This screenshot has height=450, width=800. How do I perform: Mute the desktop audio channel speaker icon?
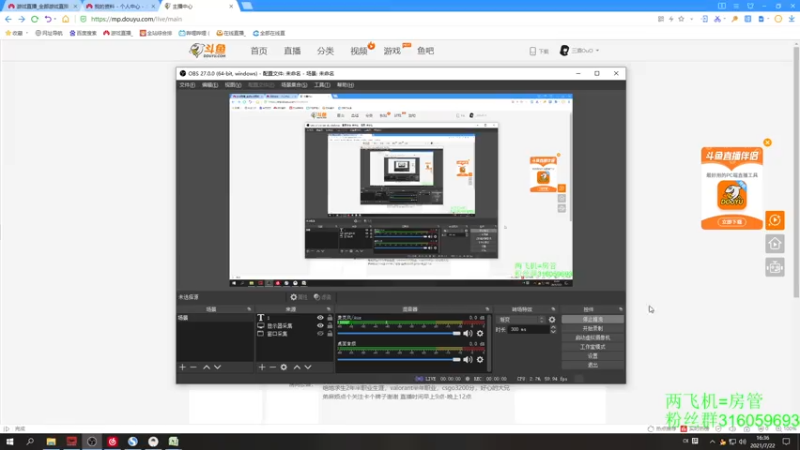[467, 359]
